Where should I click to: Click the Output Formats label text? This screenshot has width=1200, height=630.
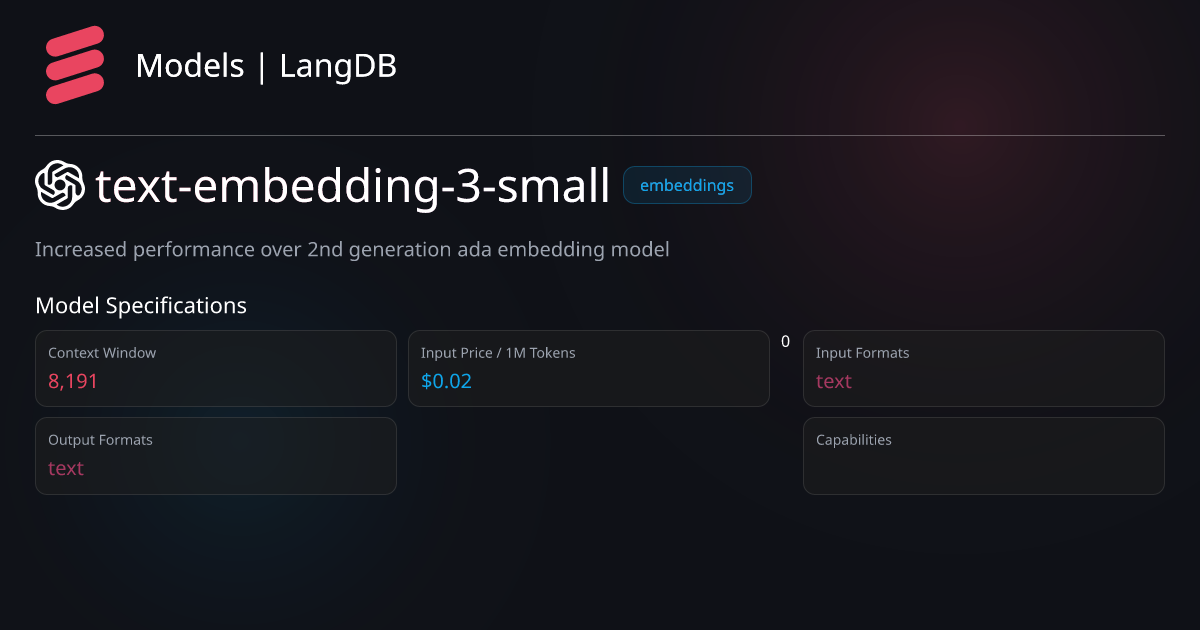coord(100,440)
